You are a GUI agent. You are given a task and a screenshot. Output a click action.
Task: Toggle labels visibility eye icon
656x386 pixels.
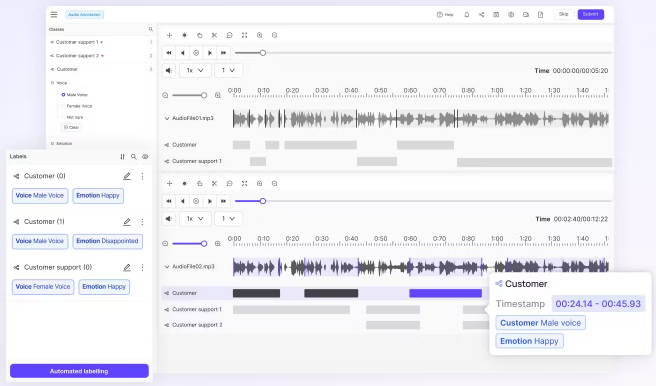point(145,157)
